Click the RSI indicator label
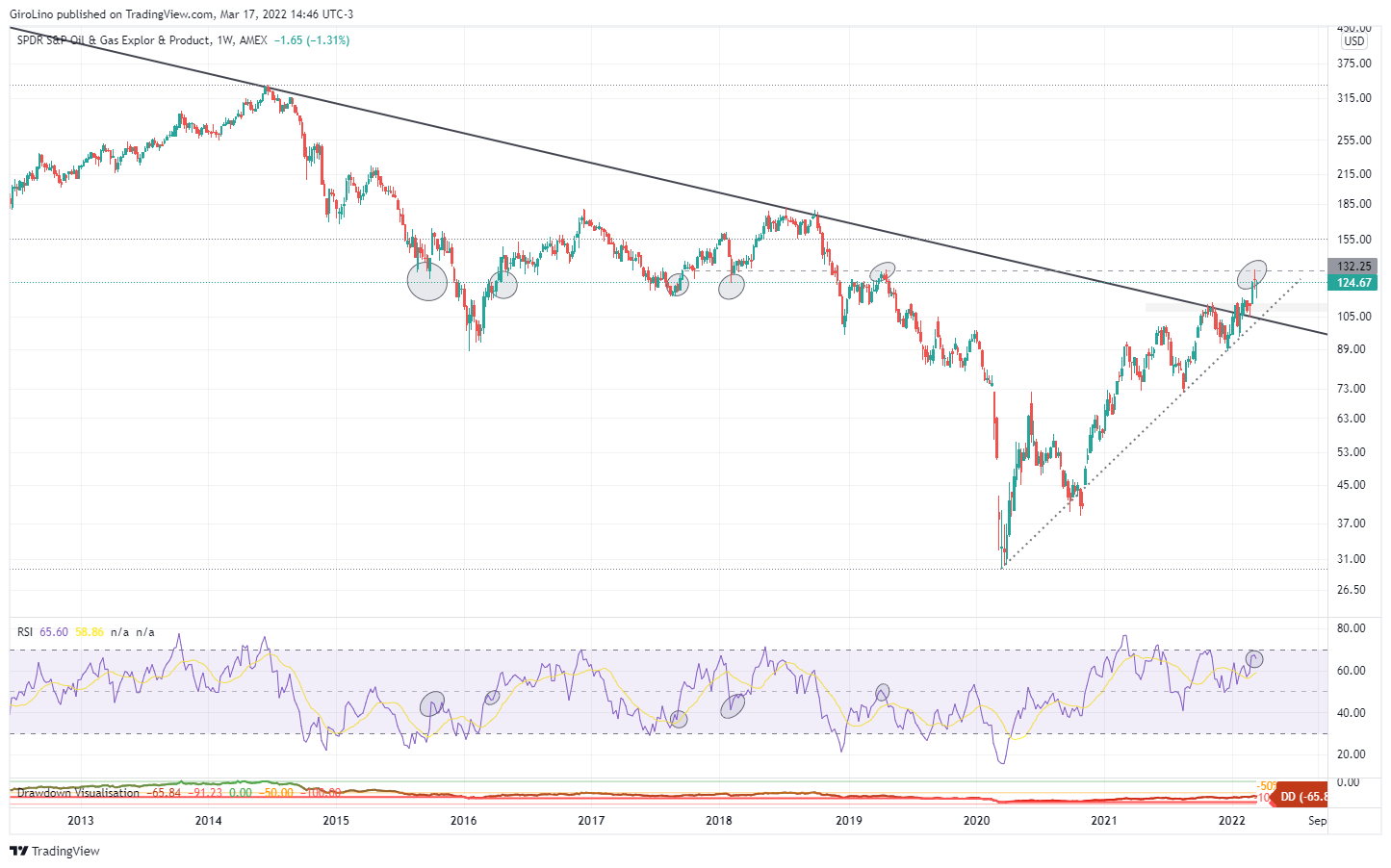The width and height of the screenshot is (1391, 868). pos(25,632)
